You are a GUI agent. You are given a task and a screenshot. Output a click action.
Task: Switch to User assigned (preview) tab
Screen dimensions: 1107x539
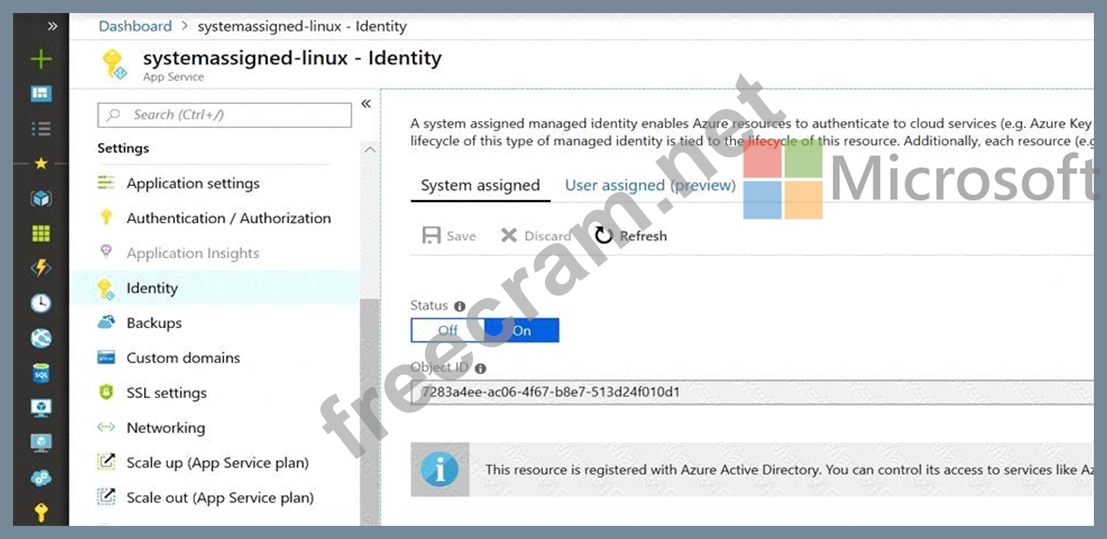[x=650, y=186]
